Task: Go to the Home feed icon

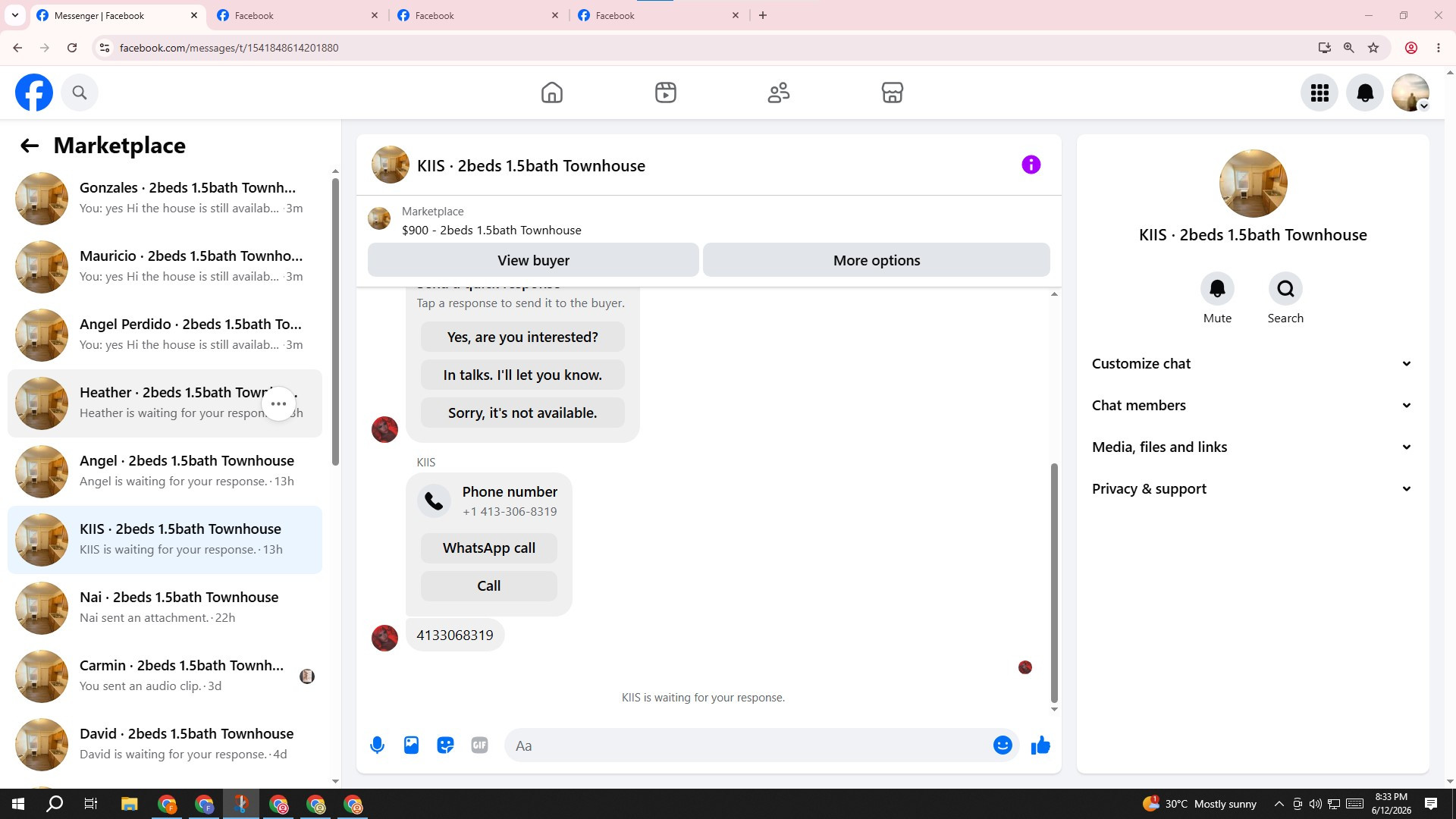Action: 552,93
